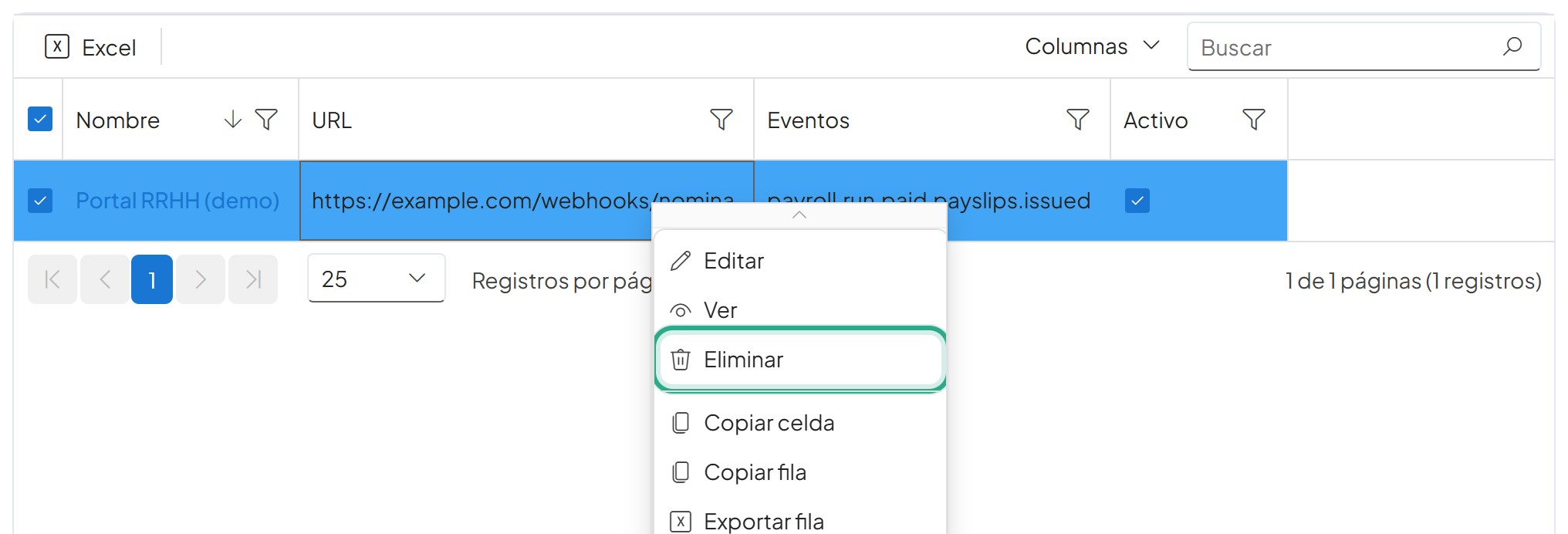Collapse the context menu with the up chevron

tap(799, 215)
